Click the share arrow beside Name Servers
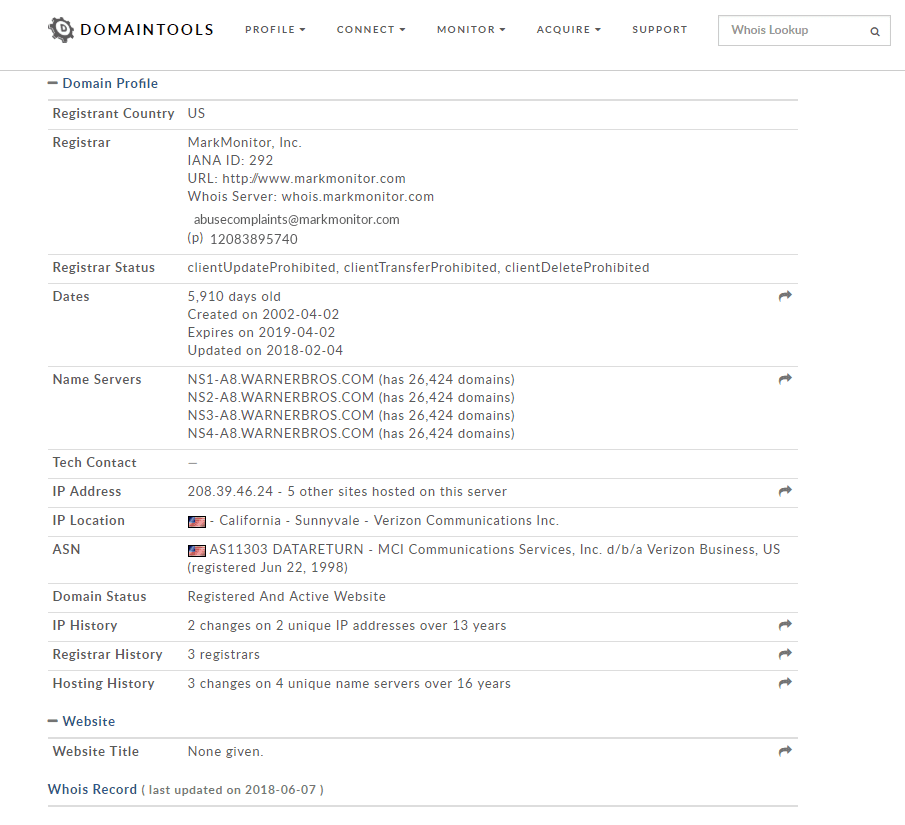 pyautogui.click(x=785, y=380)
